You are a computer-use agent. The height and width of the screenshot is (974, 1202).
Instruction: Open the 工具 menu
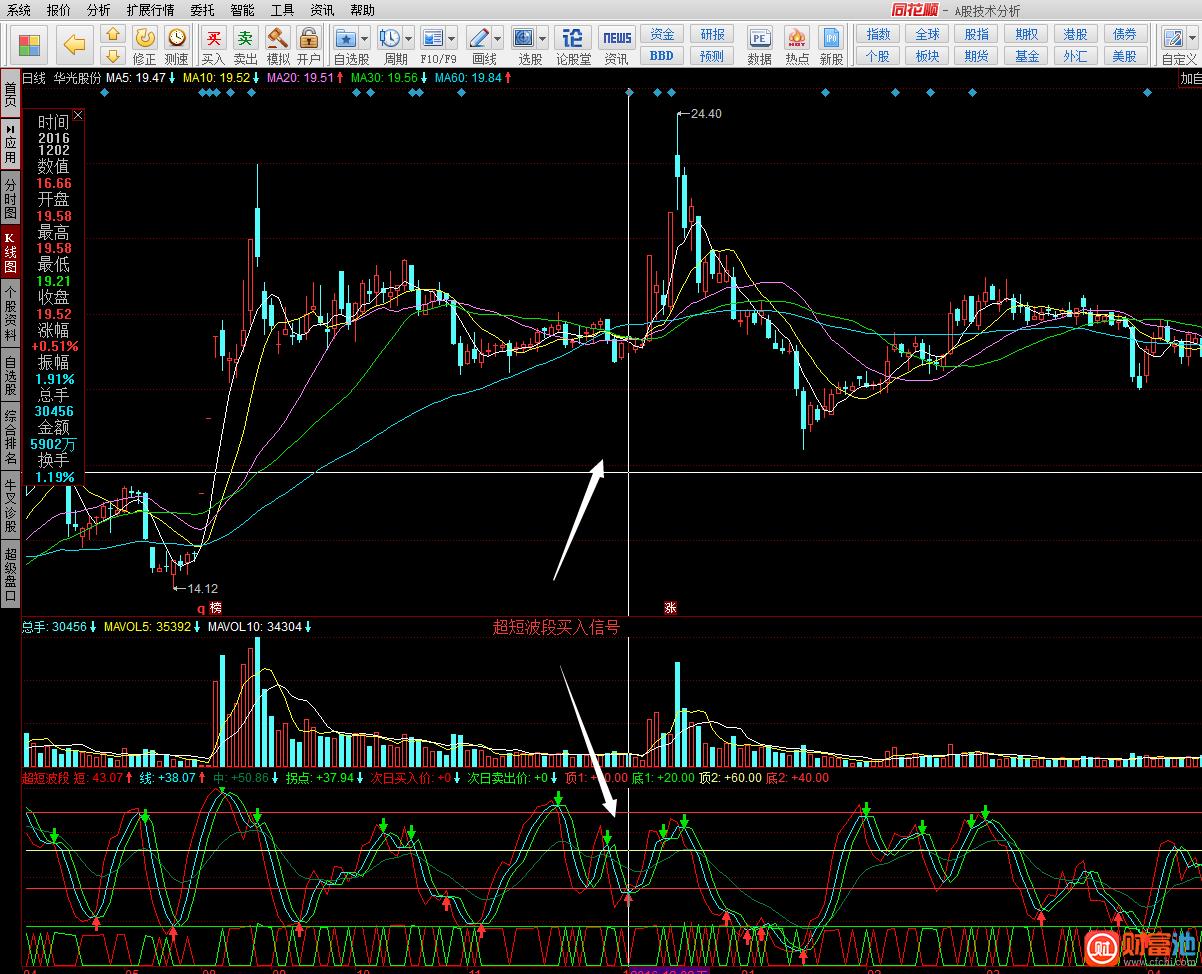pos(282,10)
